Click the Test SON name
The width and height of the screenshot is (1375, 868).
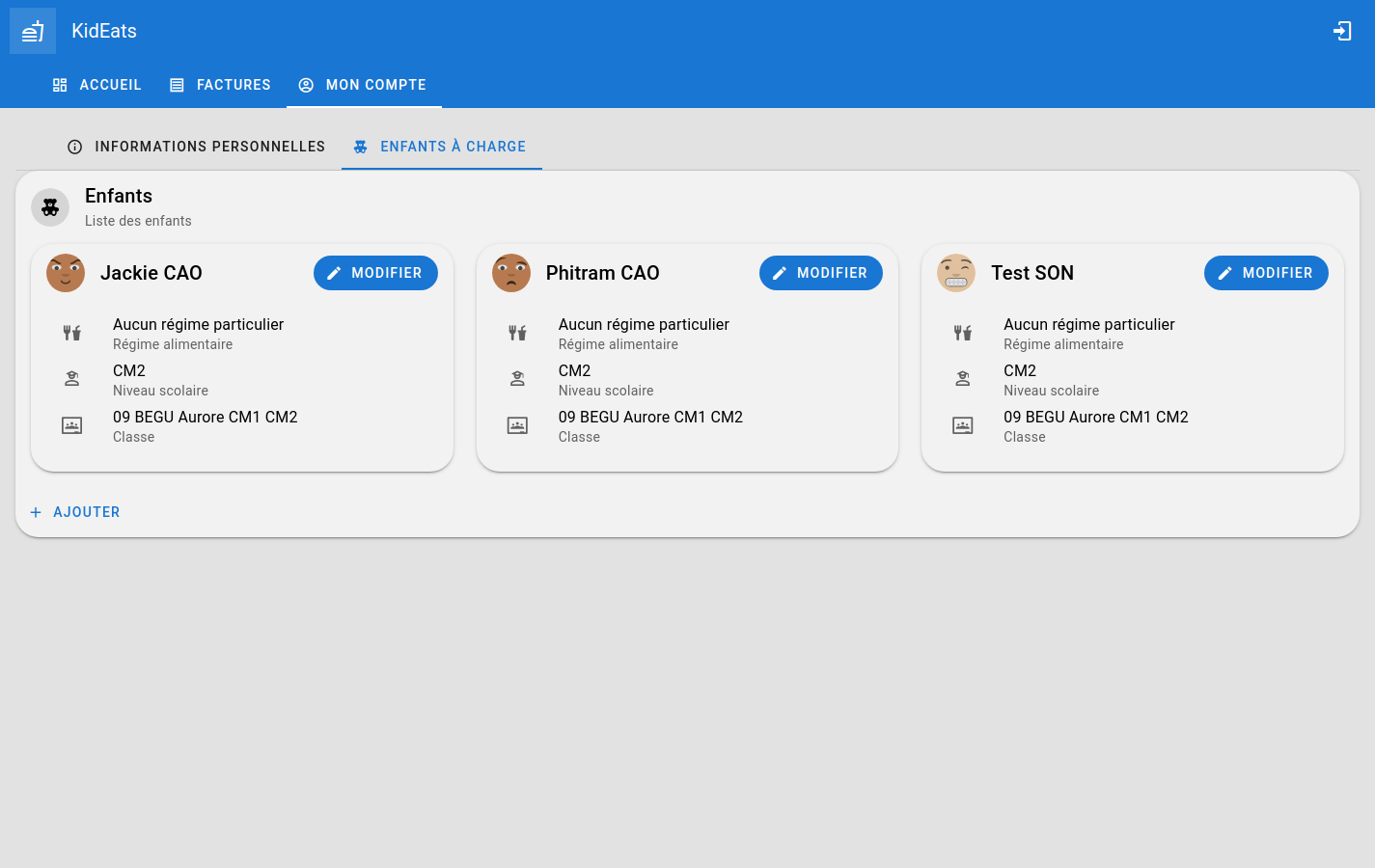click(1032, 273)
